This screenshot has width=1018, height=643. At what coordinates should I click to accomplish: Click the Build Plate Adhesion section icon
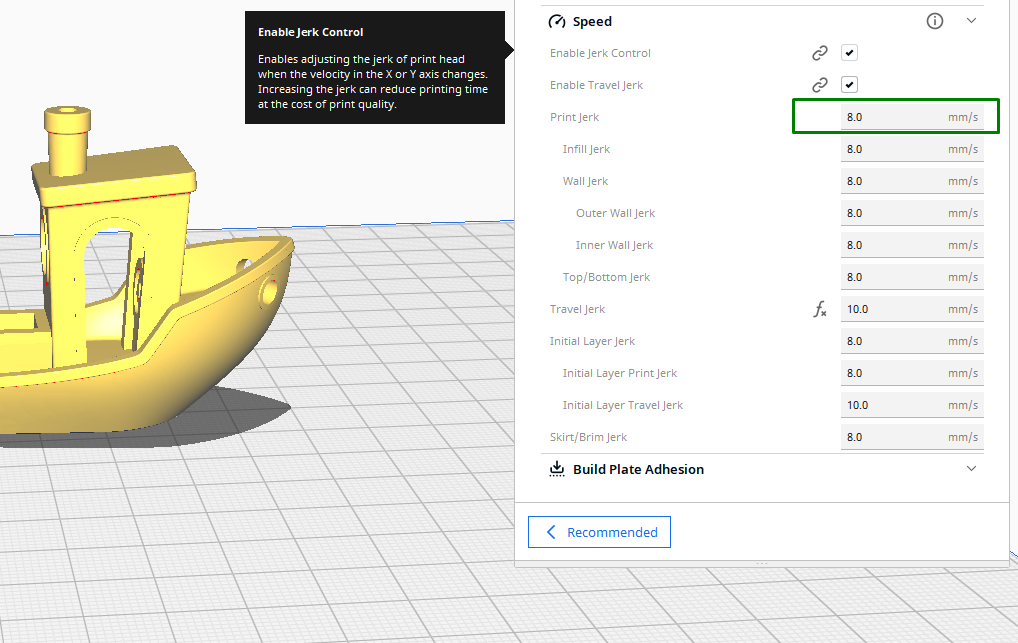[x=556, y=468]
